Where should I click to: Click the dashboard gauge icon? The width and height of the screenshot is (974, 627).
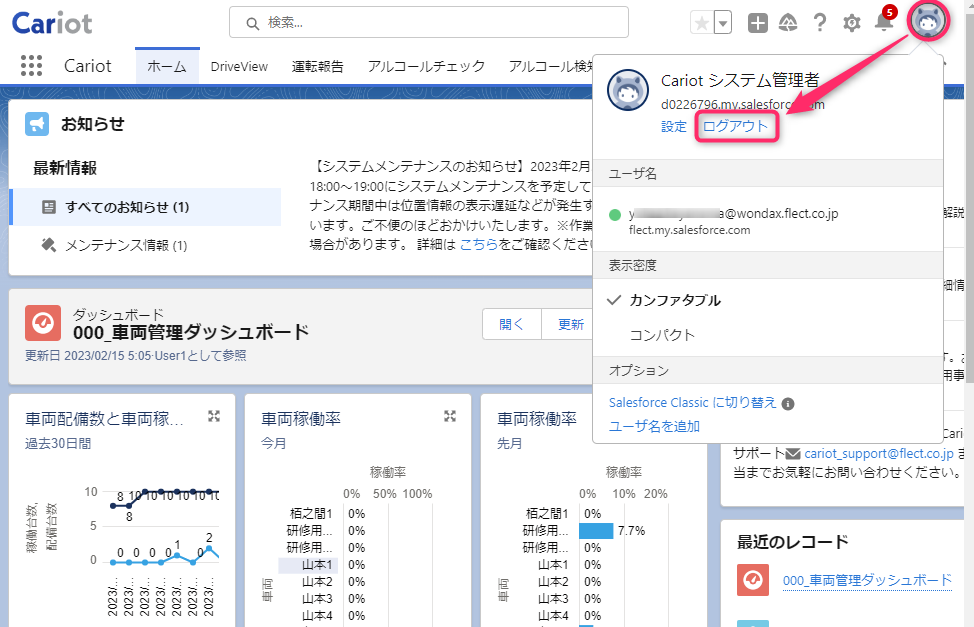(x=43, y=323)
